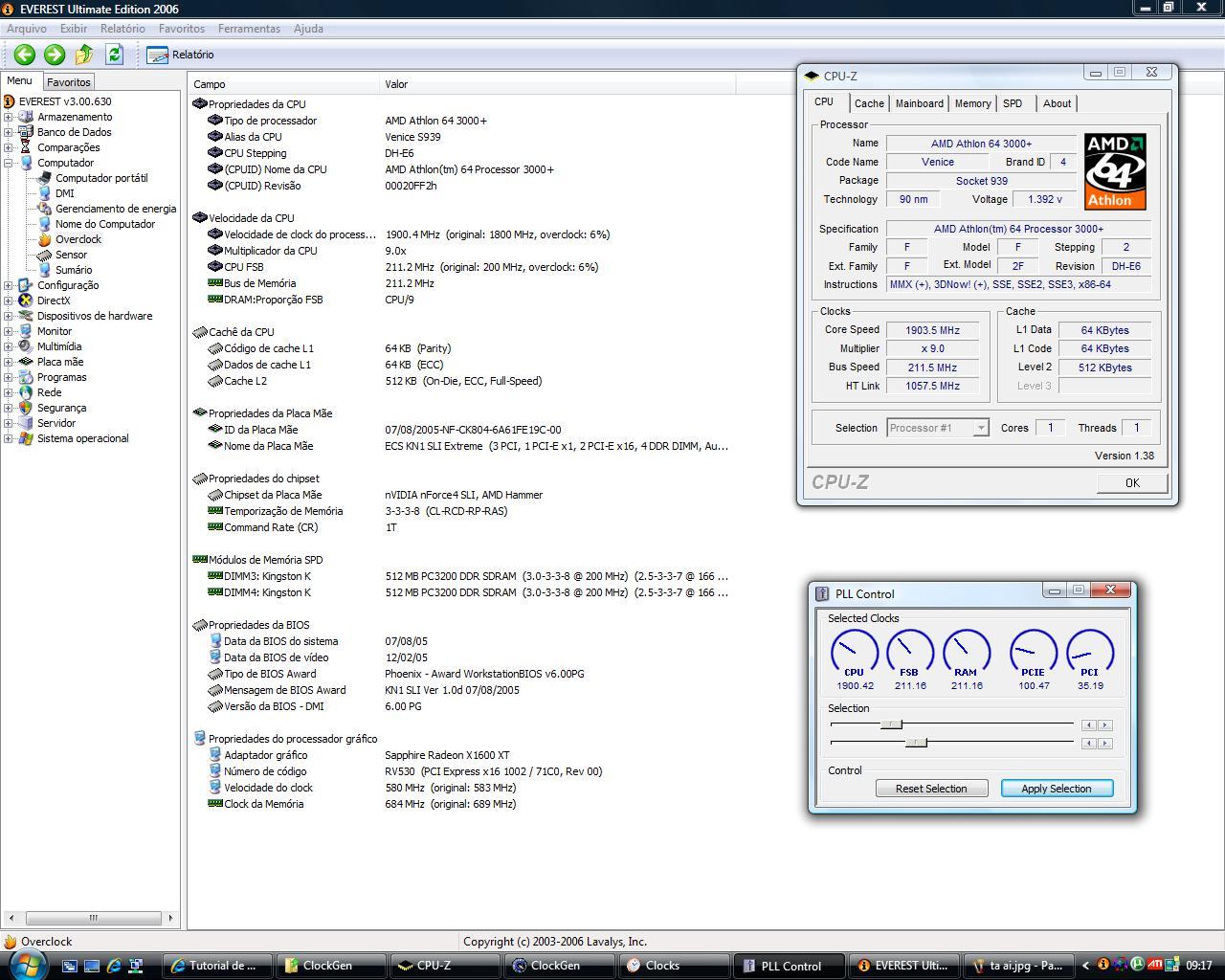Open the Relatório report button
The image size is (1225, 980).
[x=180, y=55]
